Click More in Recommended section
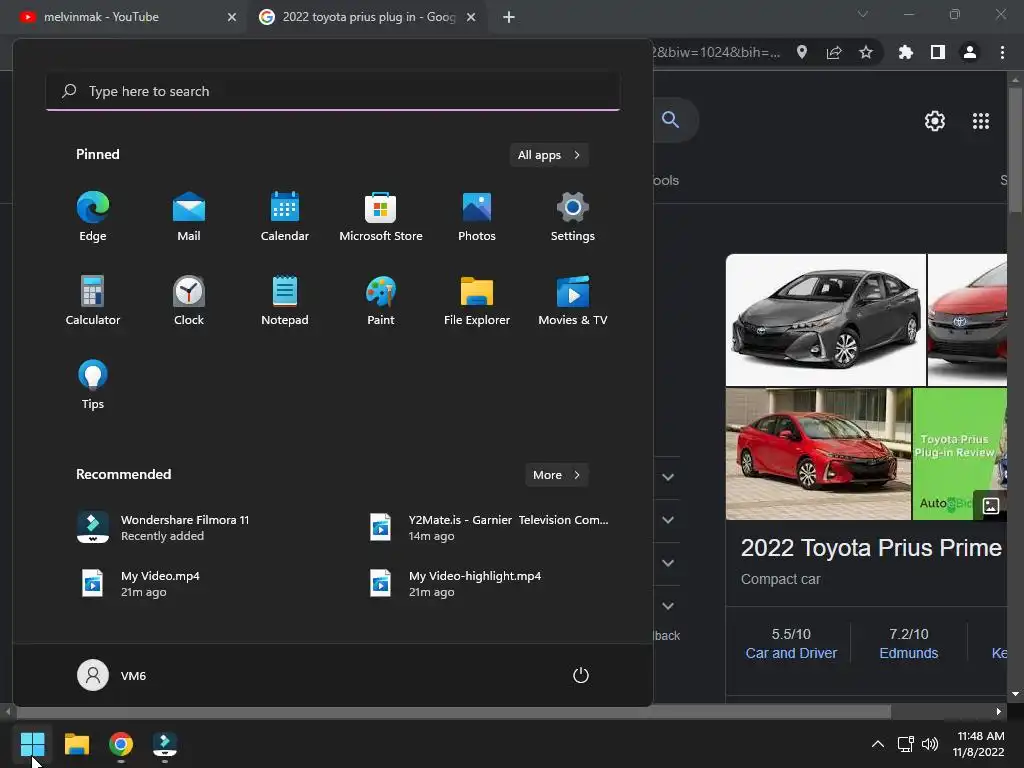The image size is (1024, 768). tap(556, 475)
